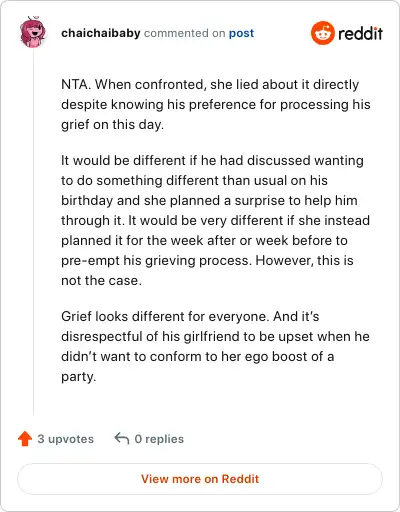Viewport: 400px width, 512px height.
Task: Click the phrase "grief on this day."
Action: 112,124
